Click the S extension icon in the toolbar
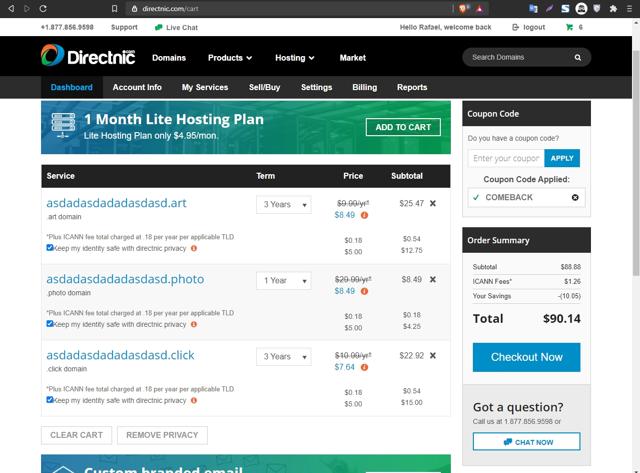Screen dimensions: 640x473 [x=565, y=9]
